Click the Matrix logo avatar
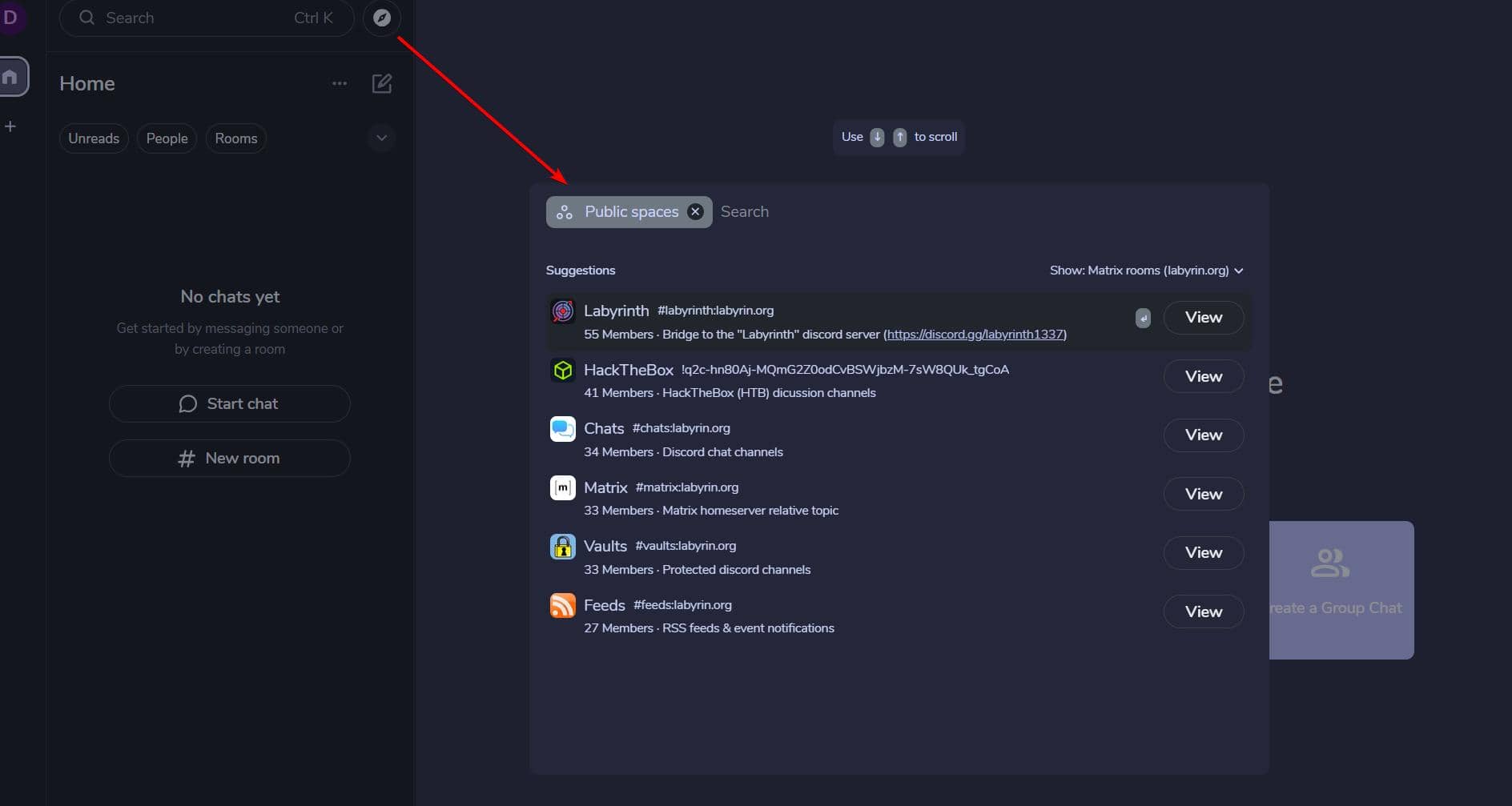The image size is (1512, 806). (x=563, y=487)
